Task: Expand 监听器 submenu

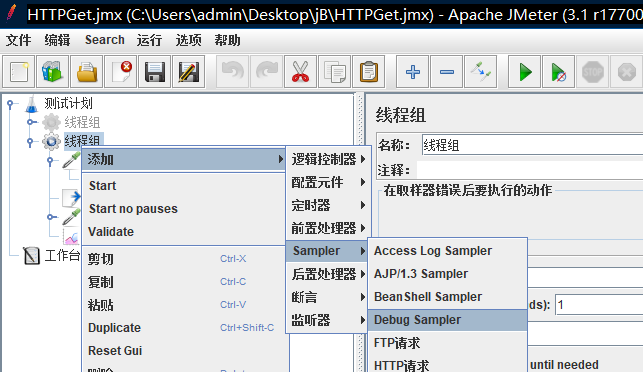Action: [x=328, y=320]
